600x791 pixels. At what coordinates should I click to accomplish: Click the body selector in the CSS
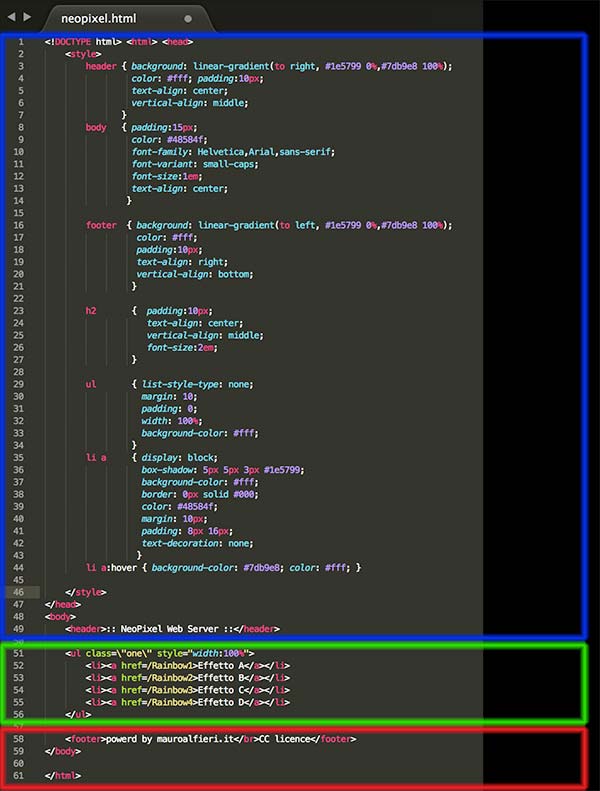96,127
